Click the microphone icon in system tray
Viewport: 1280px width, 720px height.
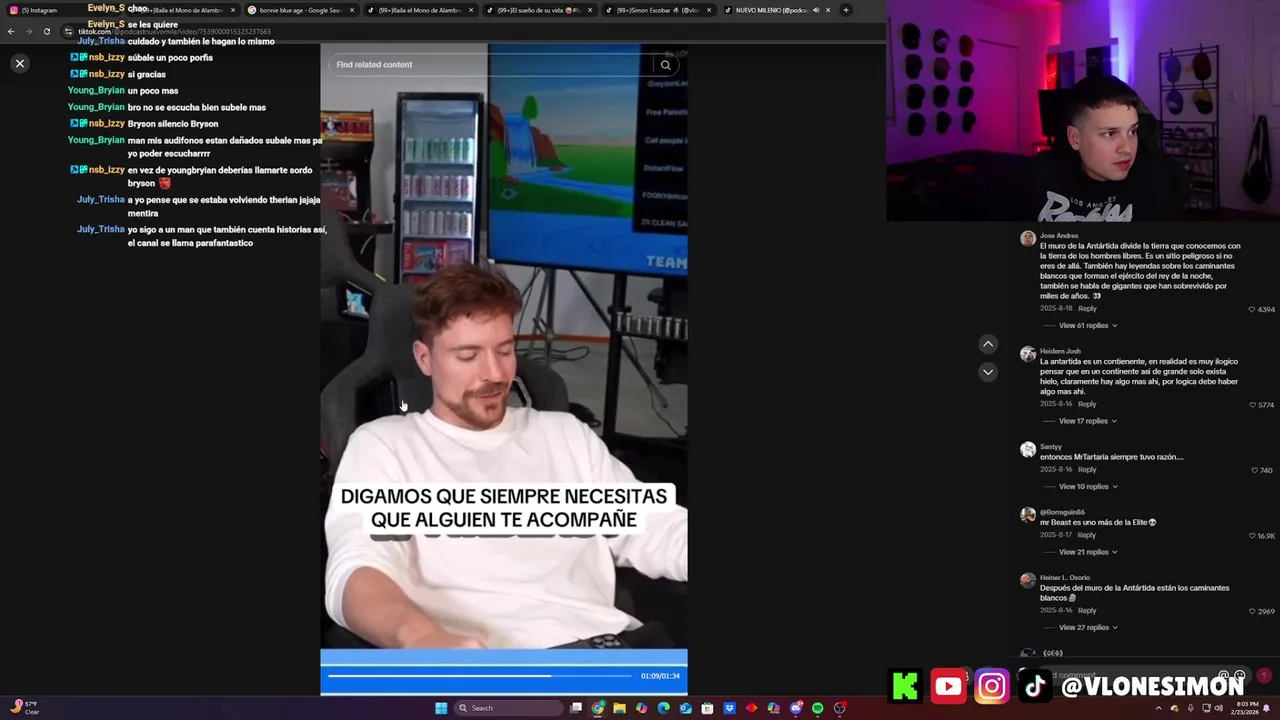1190,708
